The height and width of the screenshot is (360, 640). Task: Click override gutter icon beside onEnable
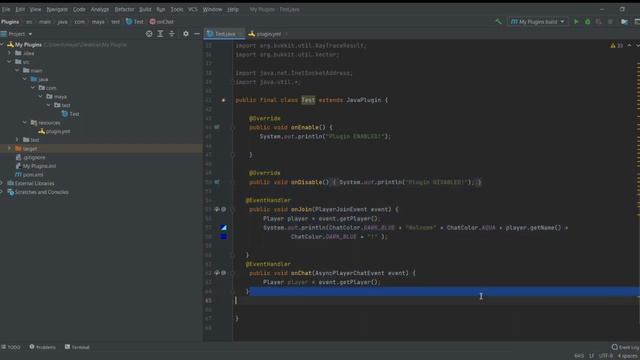click(x=217, y=127)
